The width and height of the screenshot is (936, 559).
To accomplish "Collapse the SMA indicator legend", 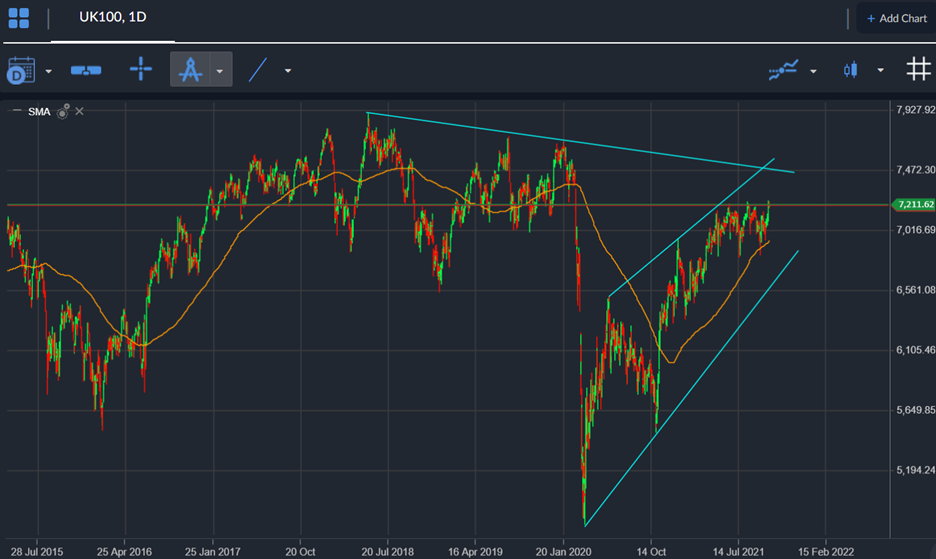I will (17, 111).
